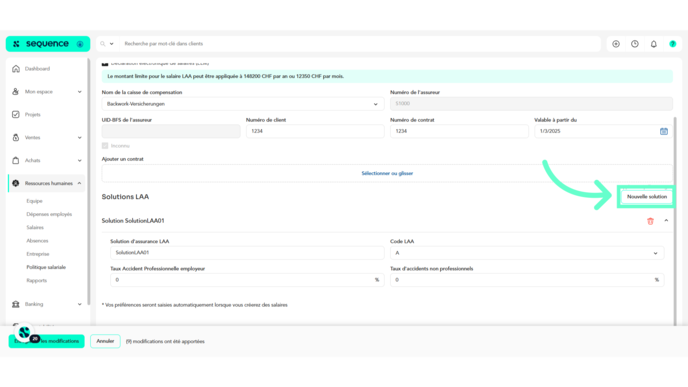Open Absences in sidebar
Viewport: 688px width, 387px height.
click(37, 240)
